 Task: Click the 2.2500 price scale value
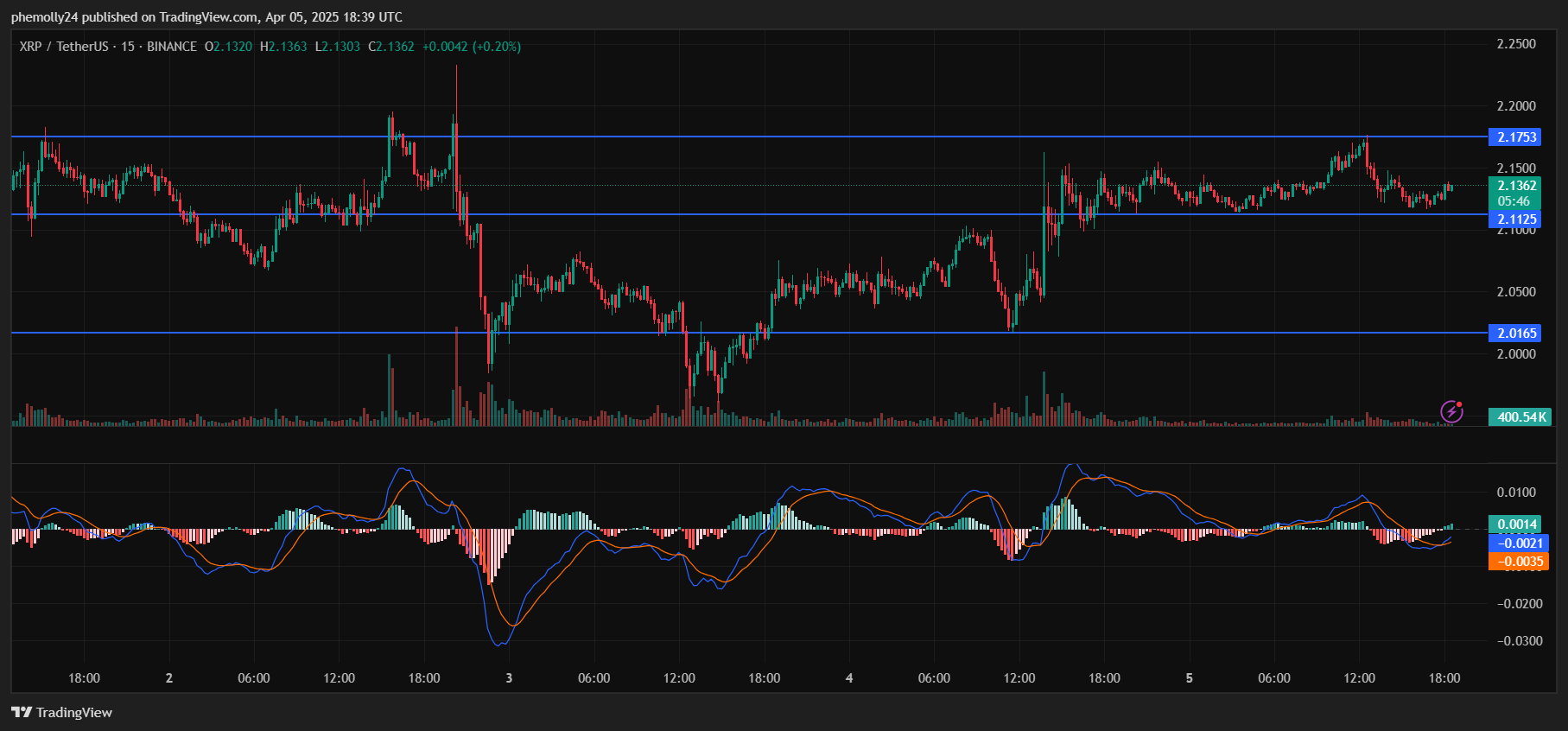pos(1516,44)
